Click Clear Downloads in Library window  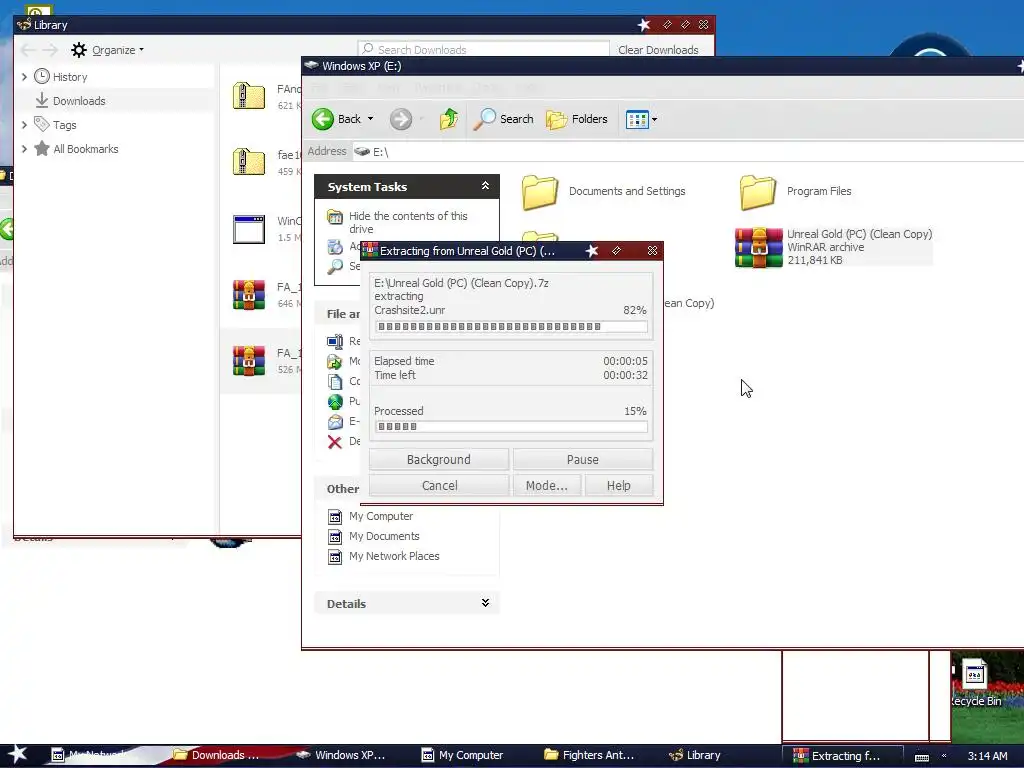658,50
